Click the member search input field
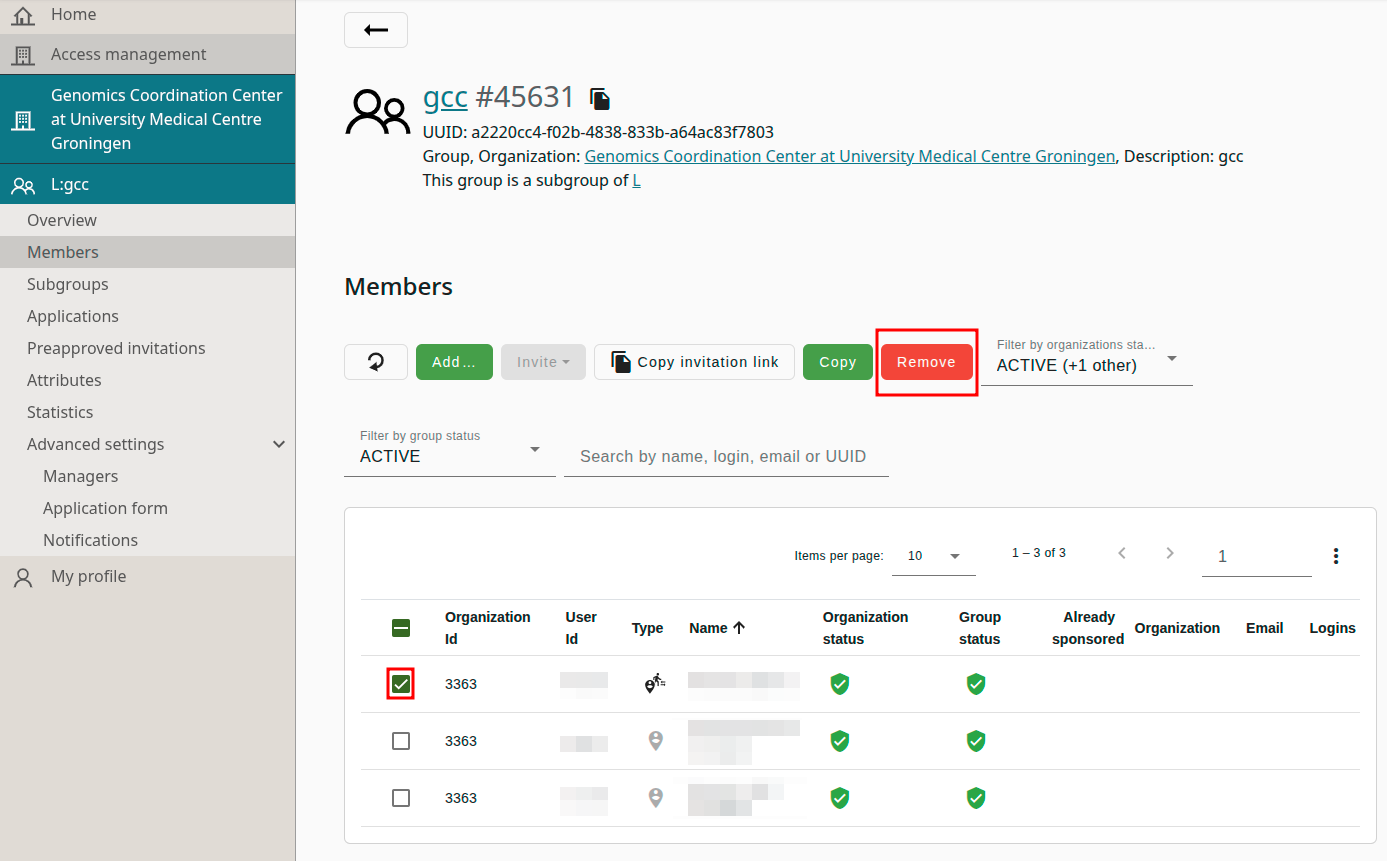Viewport: 1387px width, 861px height. click(x=725, y=456)
